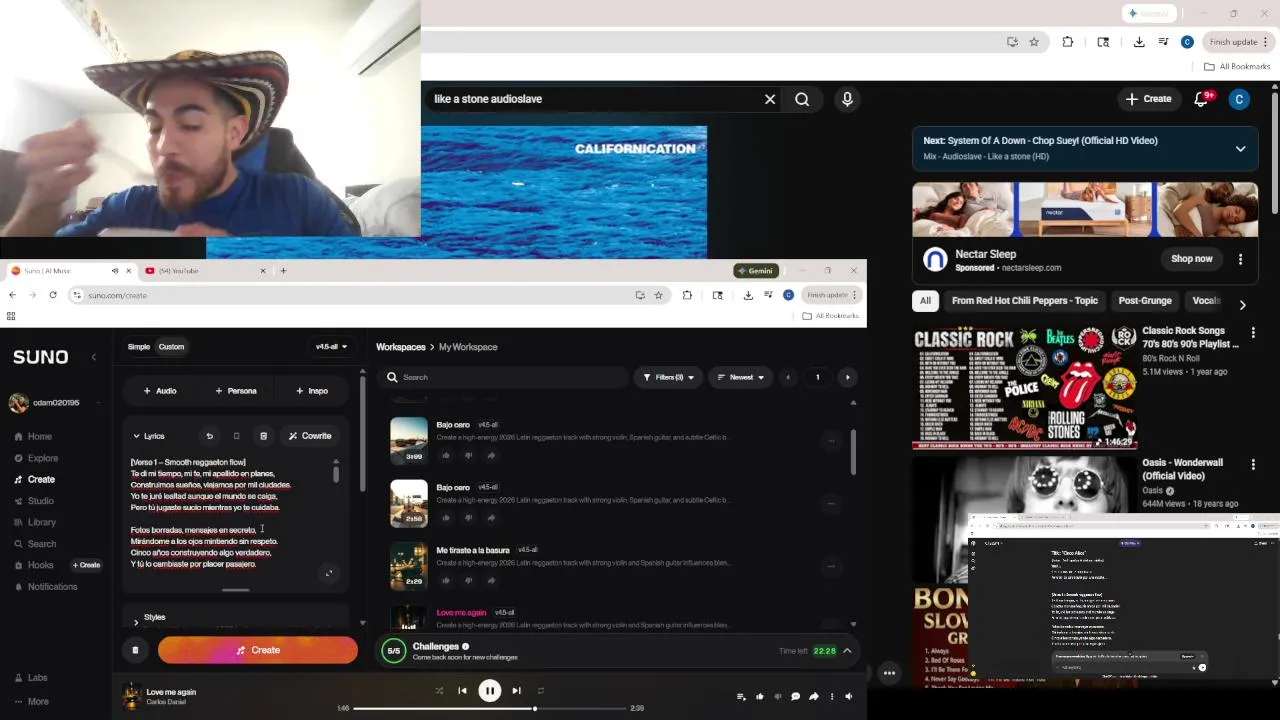Reload the suno.com page
This screenshot has width=1280, height=720.
[52, 295]
